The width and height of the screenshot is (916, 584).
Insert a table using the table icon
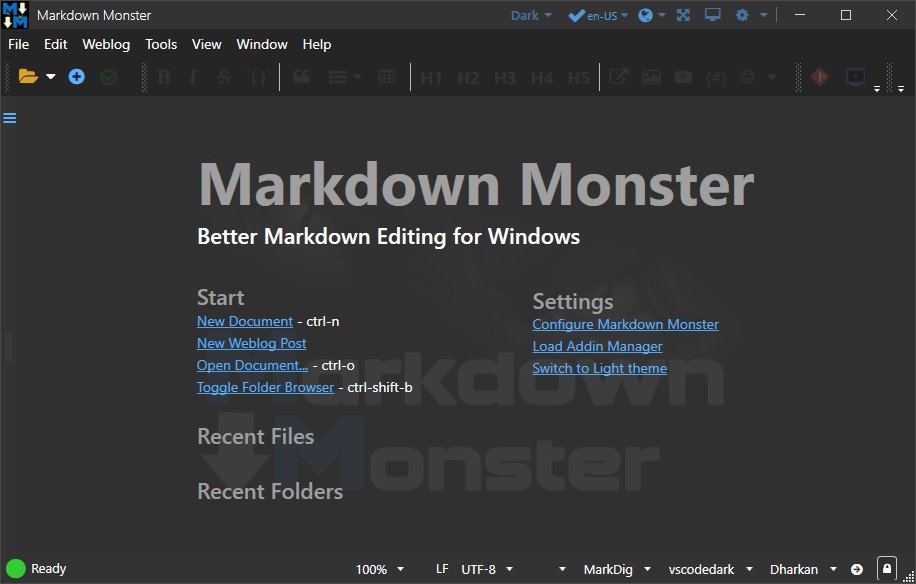pyautogui.click(x=385, y=76)
